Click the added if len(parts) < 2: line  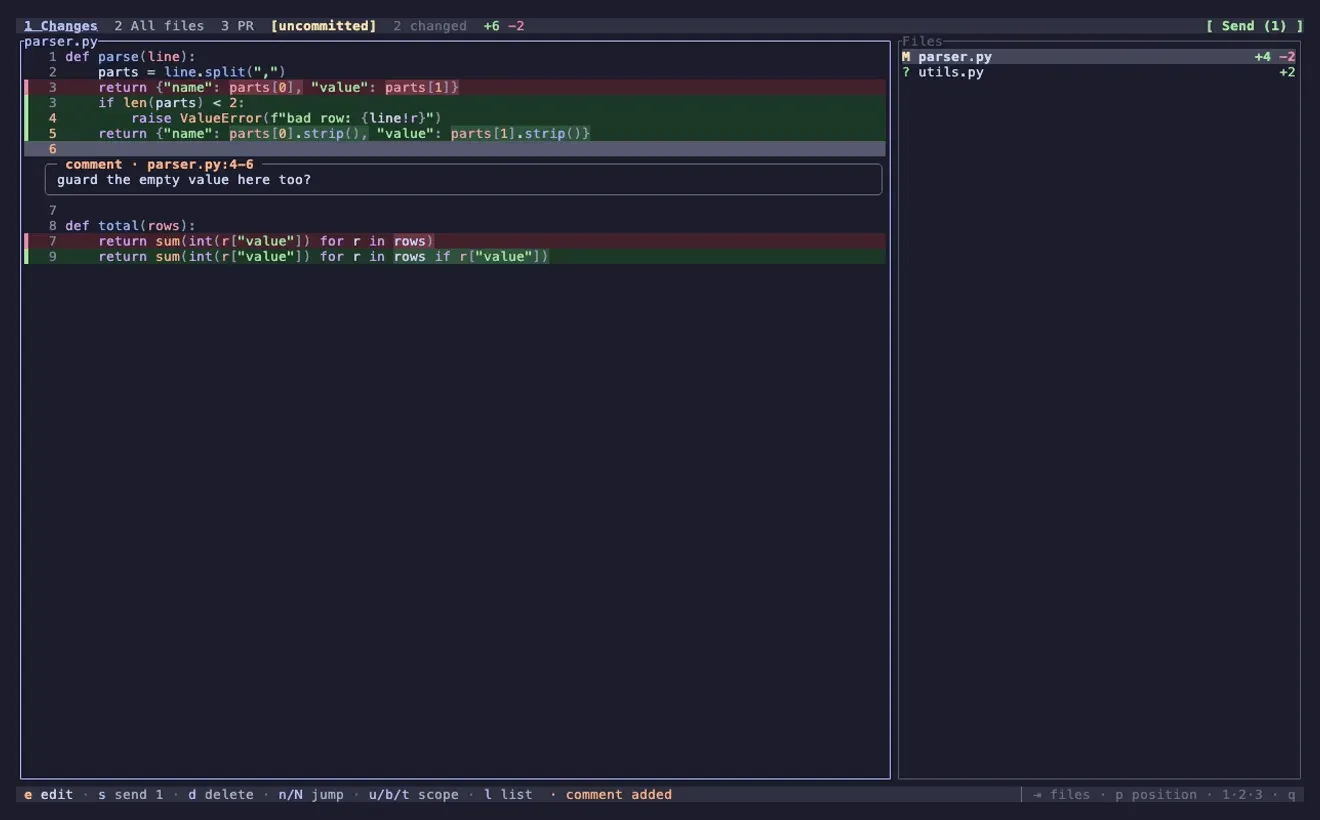click(x=455, y=103)
